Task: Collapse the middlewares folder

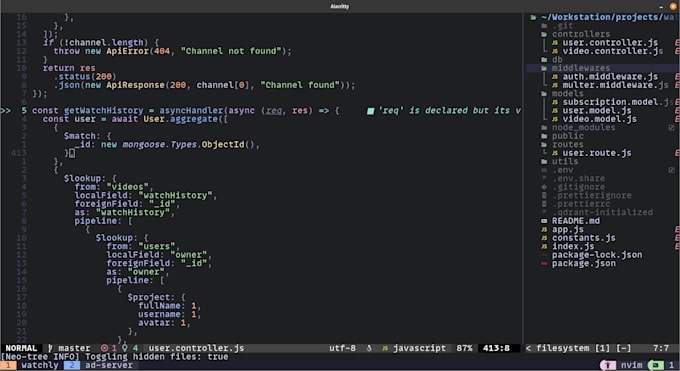Action: coord(581,68)
